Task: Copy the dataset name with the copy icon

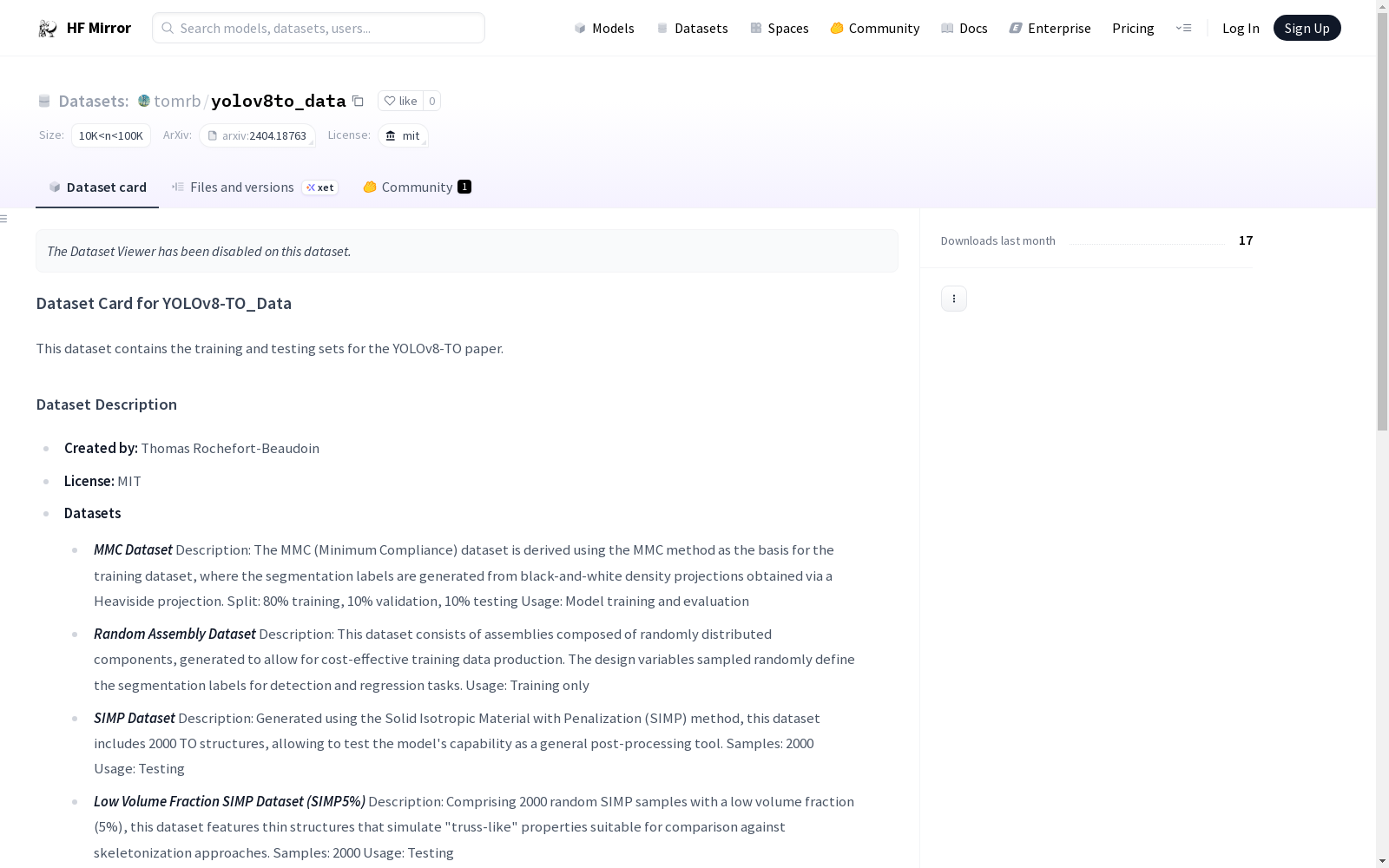Action: tap(358, 101)
